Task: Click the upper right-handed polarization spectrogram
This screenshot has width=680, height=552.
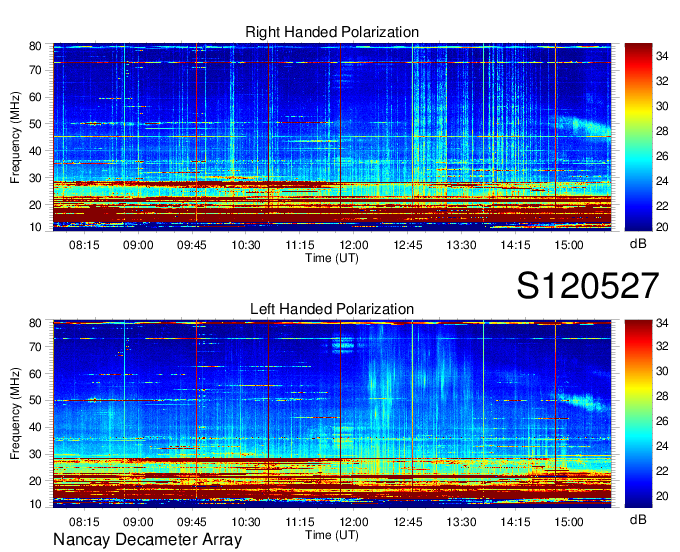Action: (x=332, y=137)
